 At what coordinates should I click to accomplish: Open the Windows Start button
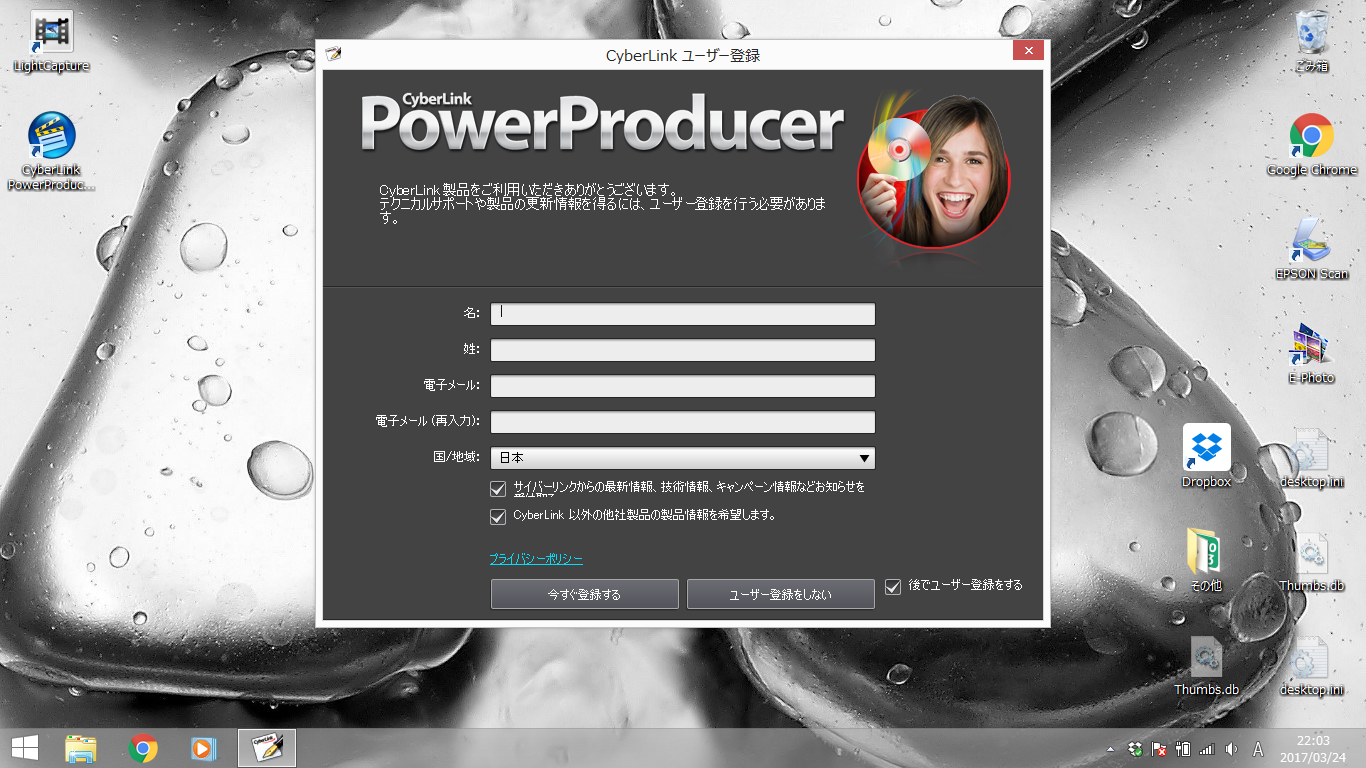coord(24,748)
